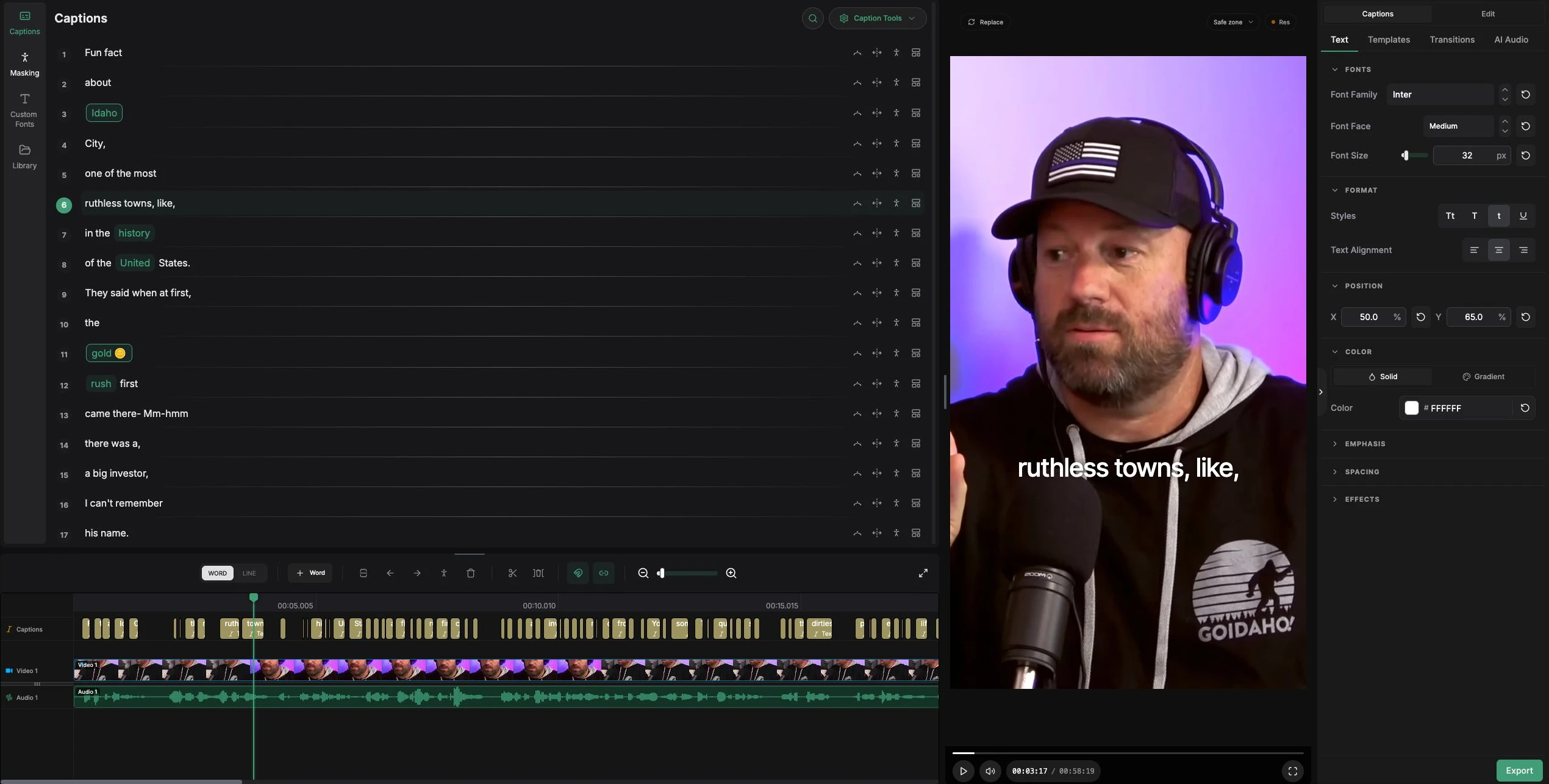The image size is (1549, 784).
Task: Click the scissors split tool
Action: (512, 573)
